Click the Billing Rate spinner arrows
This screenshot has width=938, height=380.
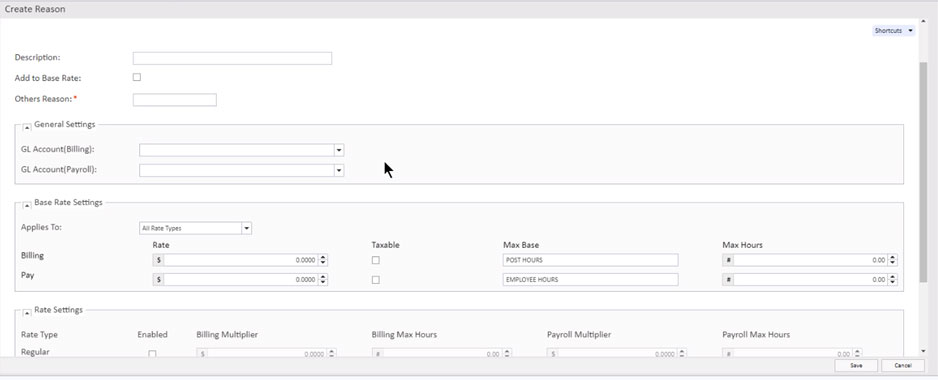pos(323,260)
